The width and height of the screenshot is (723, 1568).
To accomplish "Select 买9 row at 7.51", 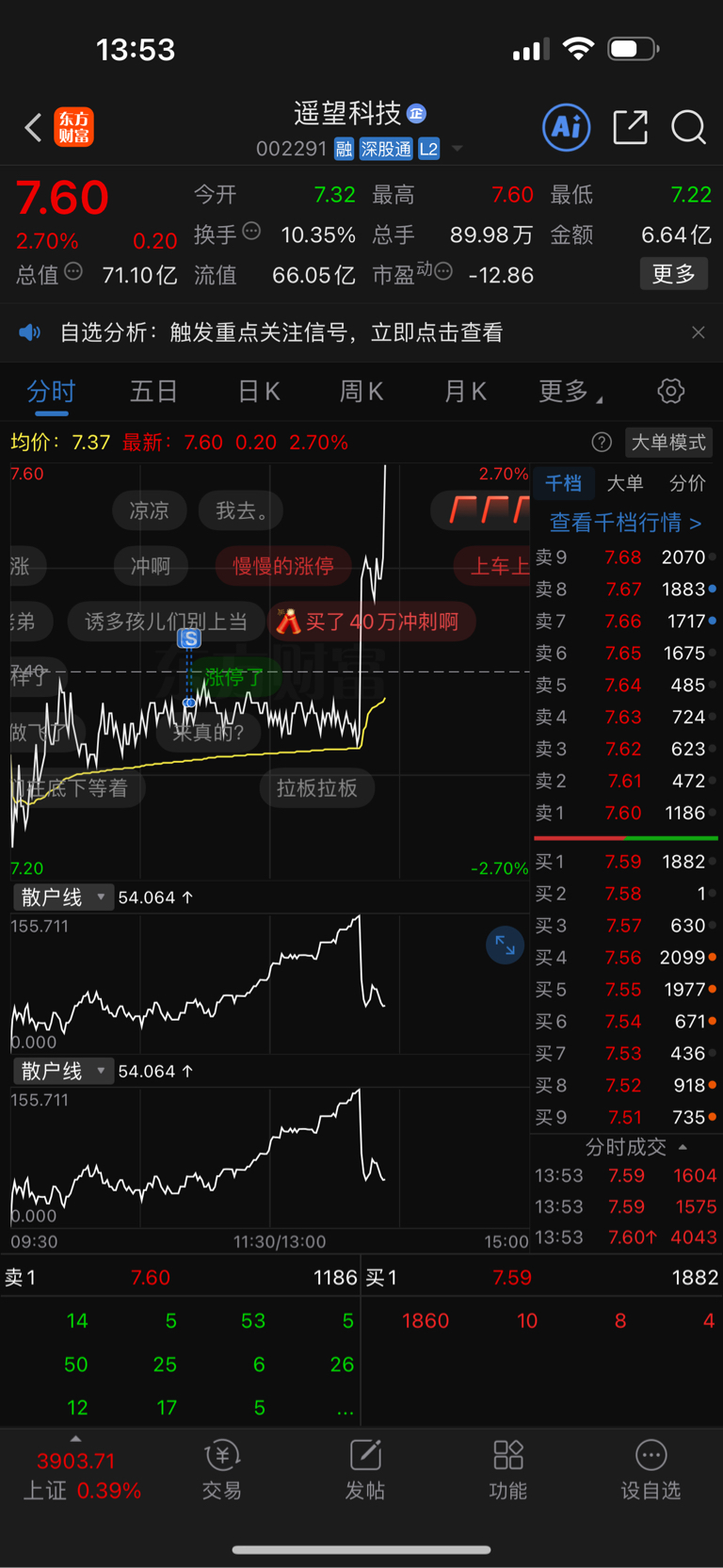I will [x=625, y=1117].
